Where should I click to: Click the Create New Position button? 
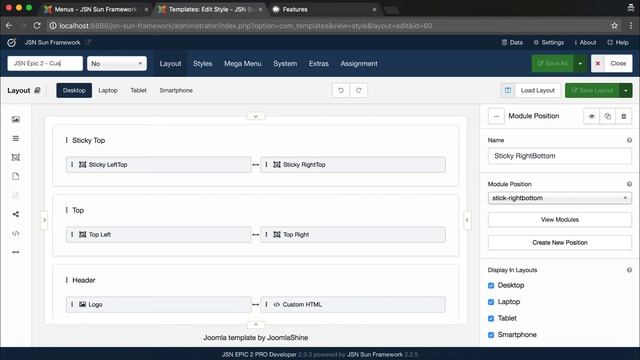[x=560, y=242]
